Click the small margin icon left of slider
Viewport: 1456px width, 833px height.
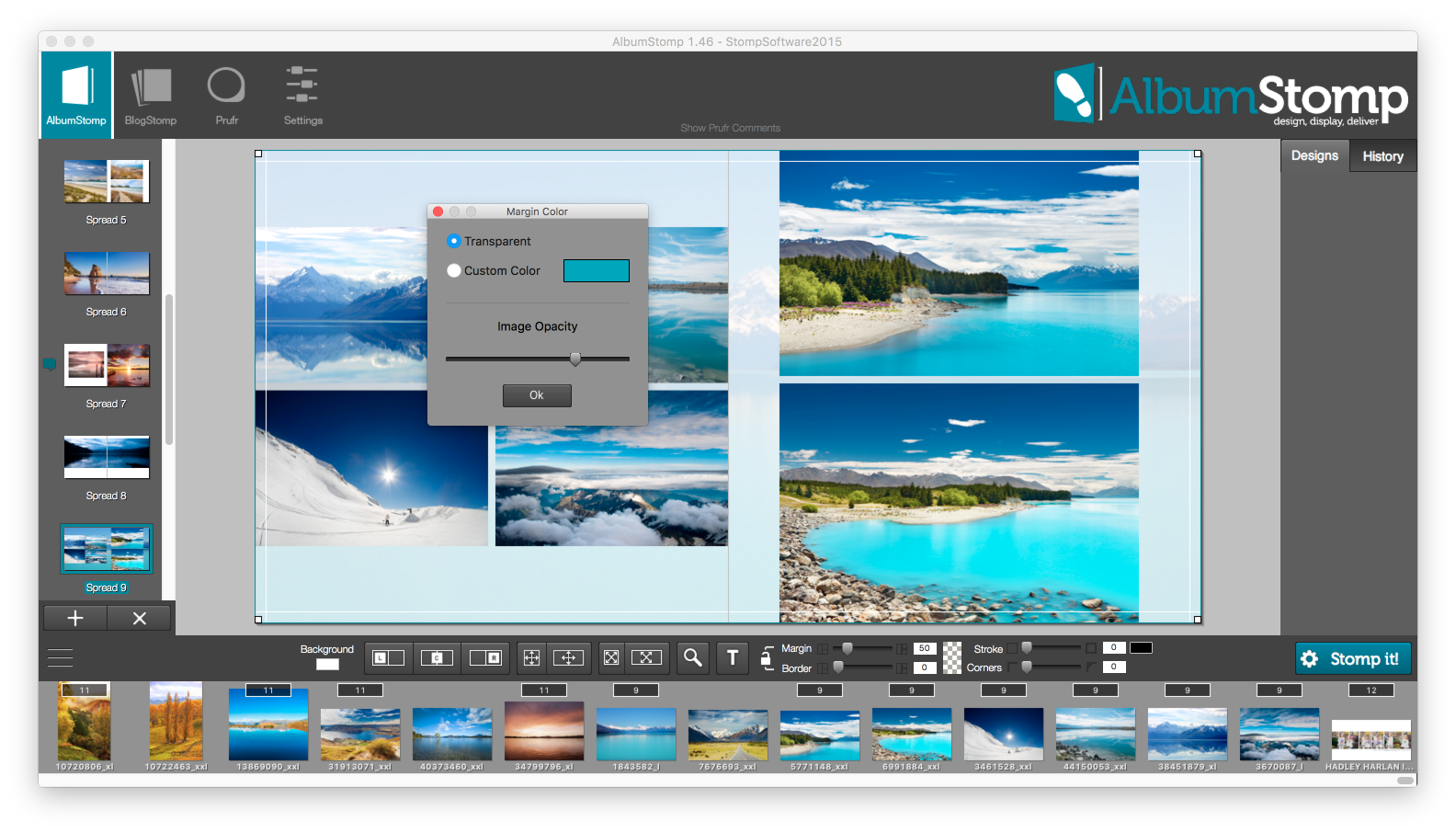tap(823, 649)
